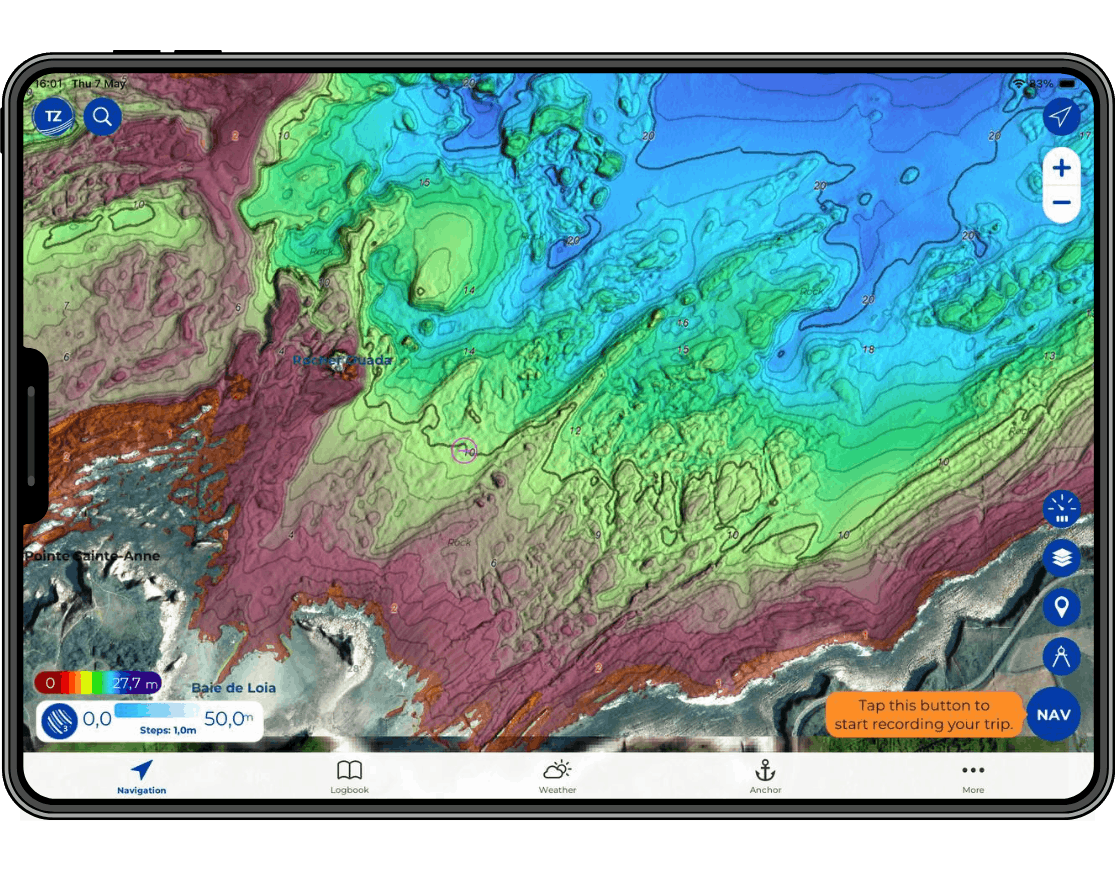Drop a waypoint with pin icon
Viewport: 1115px width, 870px height.
coord(1061,607)
